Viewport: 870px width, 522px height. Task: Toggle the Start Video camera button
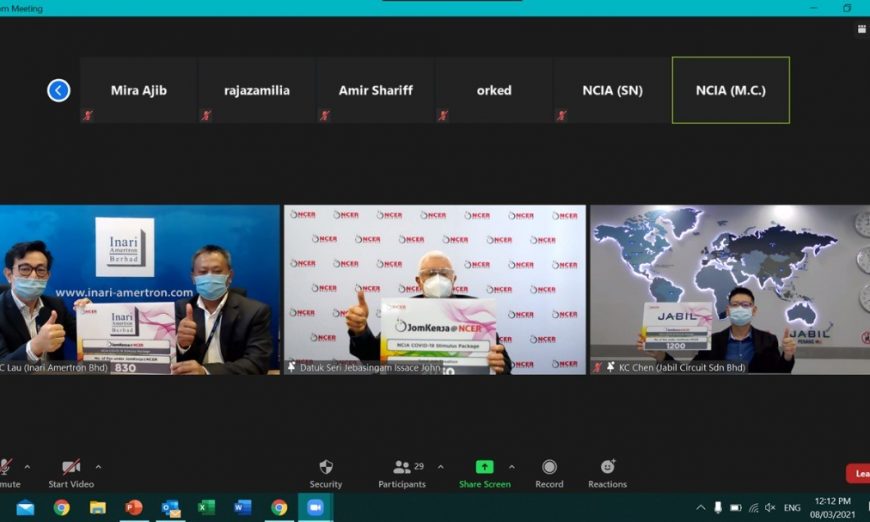(x=71, y=473)
